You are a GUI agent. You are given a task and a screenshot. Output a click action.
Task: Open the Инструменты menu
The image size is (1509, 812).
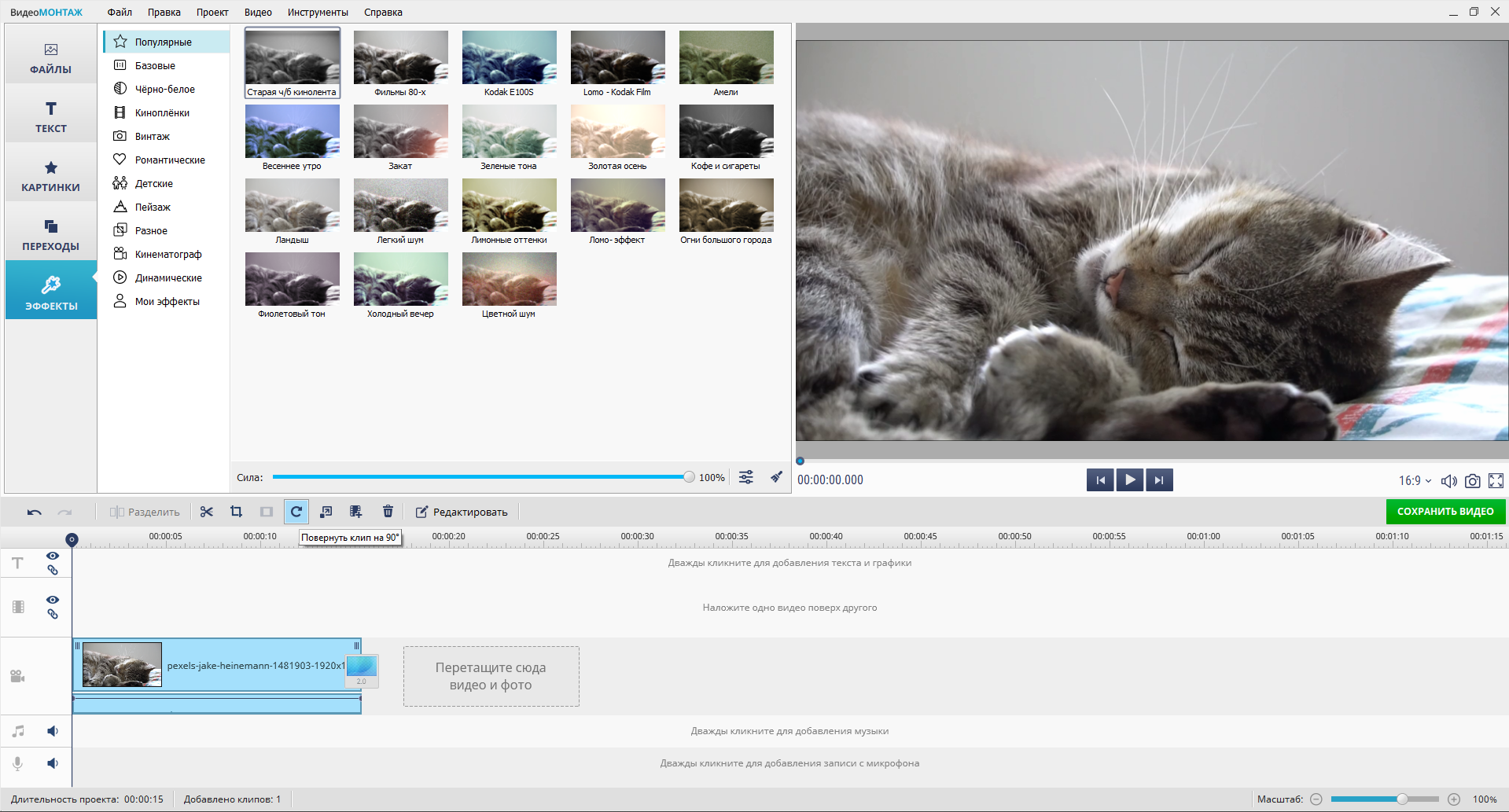[x=318, y=12]
